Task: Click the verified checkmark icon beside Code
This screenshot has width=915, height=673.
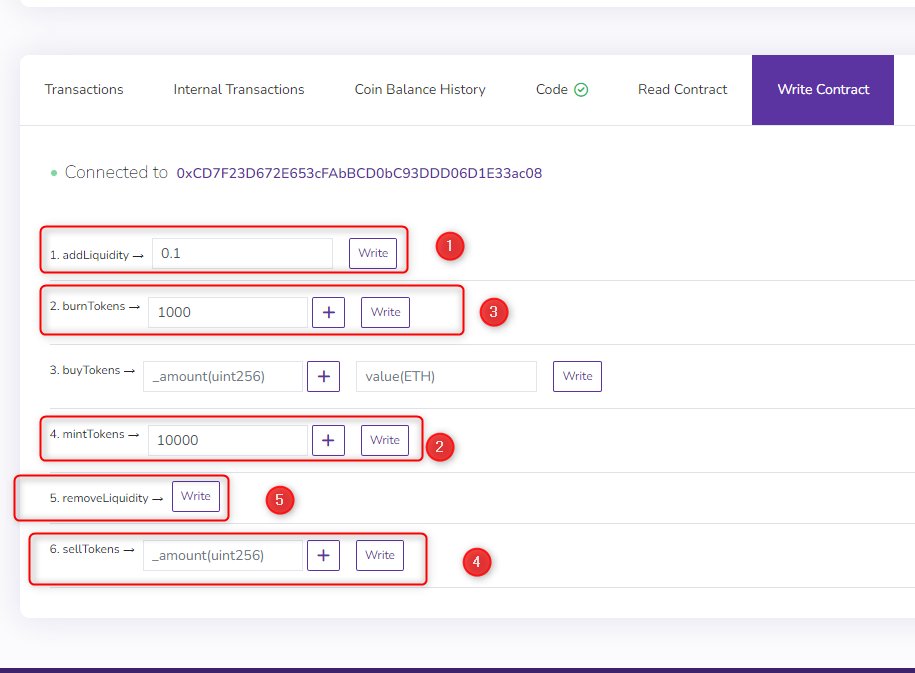Action: [x=581, y=90]
